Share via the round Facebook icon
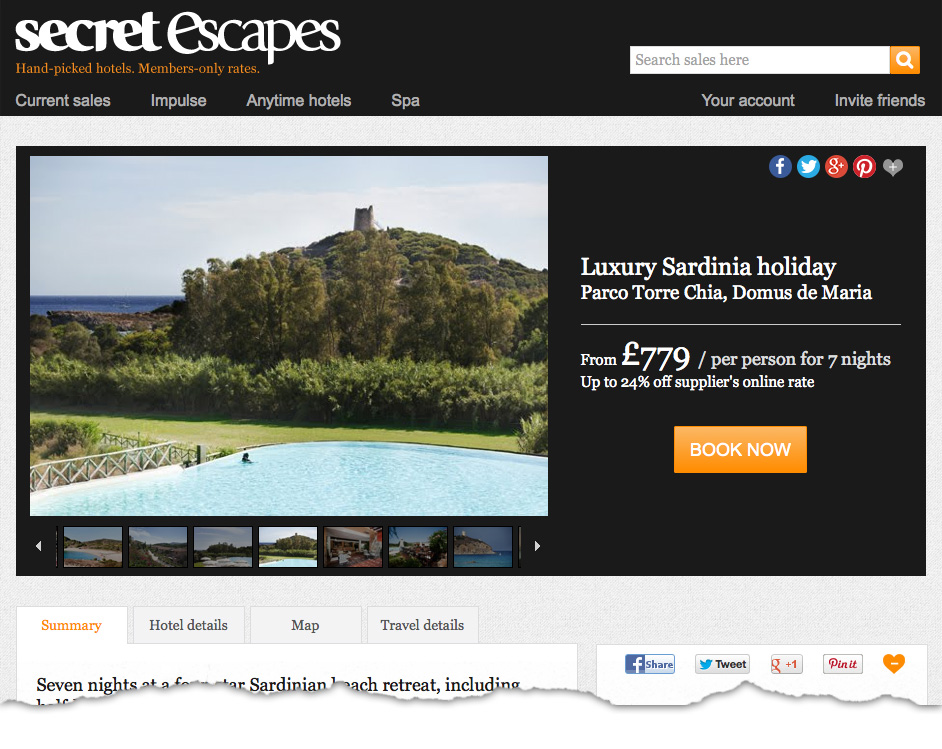The height and width of the screenshot is (749, 942). pos(780,166)
